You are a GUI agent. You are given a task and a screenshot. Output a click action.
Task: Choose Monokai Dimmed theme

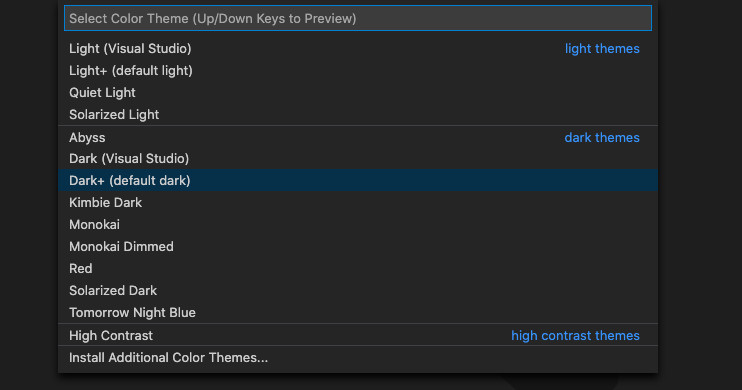358,247
